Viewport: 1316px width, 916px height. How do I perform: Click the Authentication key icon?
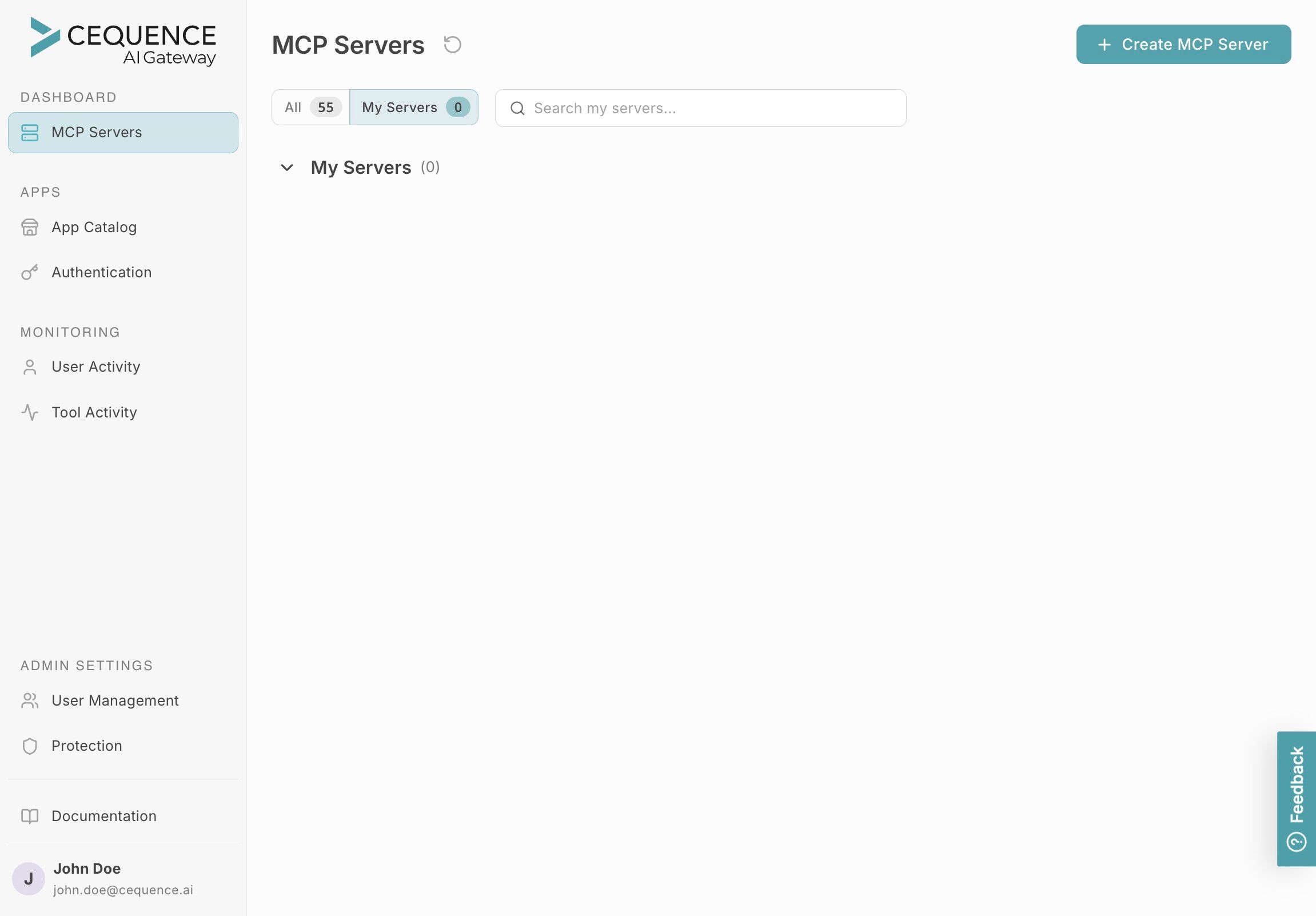[x=30, y=272]
